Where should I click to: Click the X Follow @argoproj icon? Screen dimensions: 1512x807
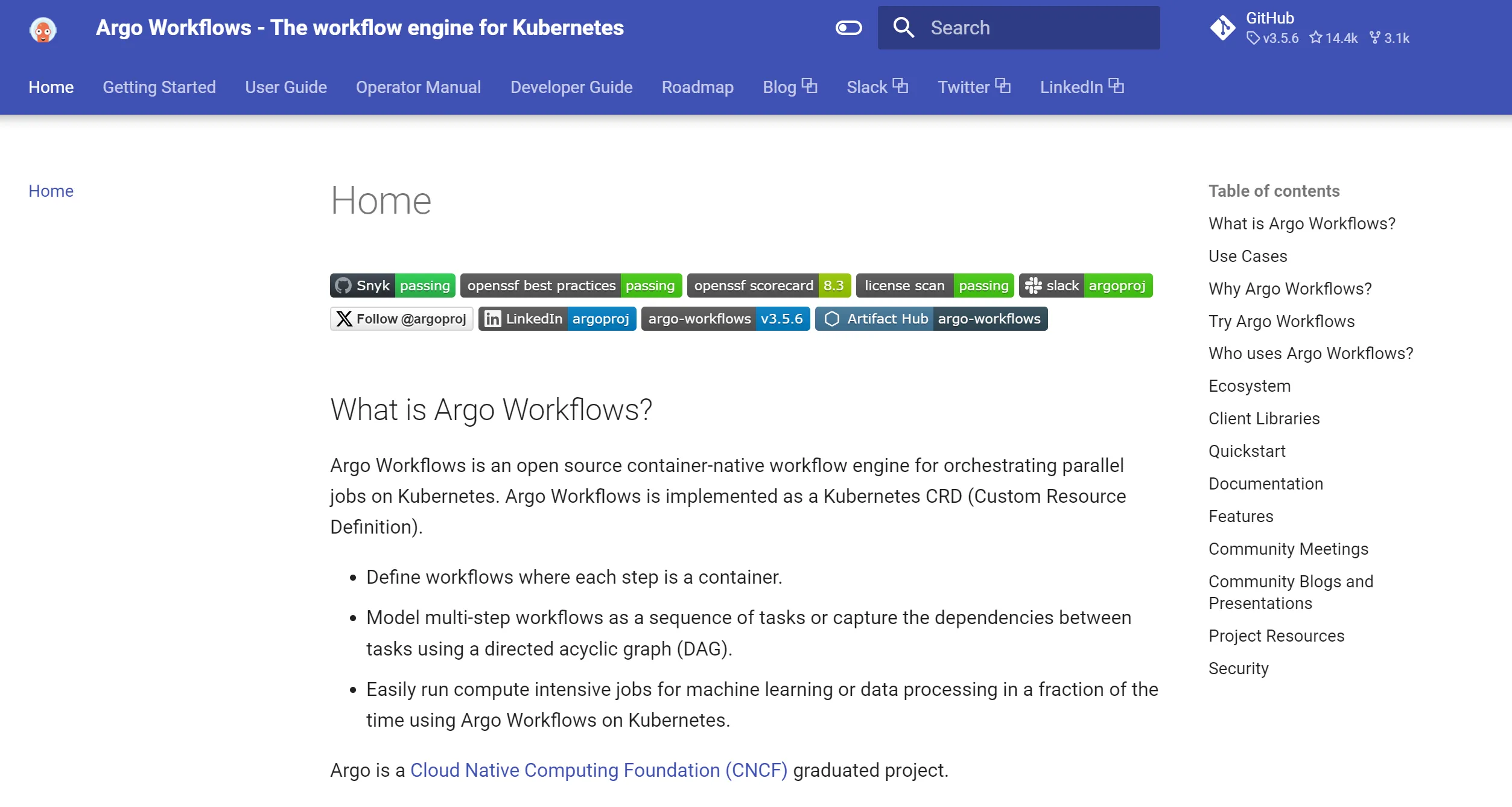coord(403,319)
